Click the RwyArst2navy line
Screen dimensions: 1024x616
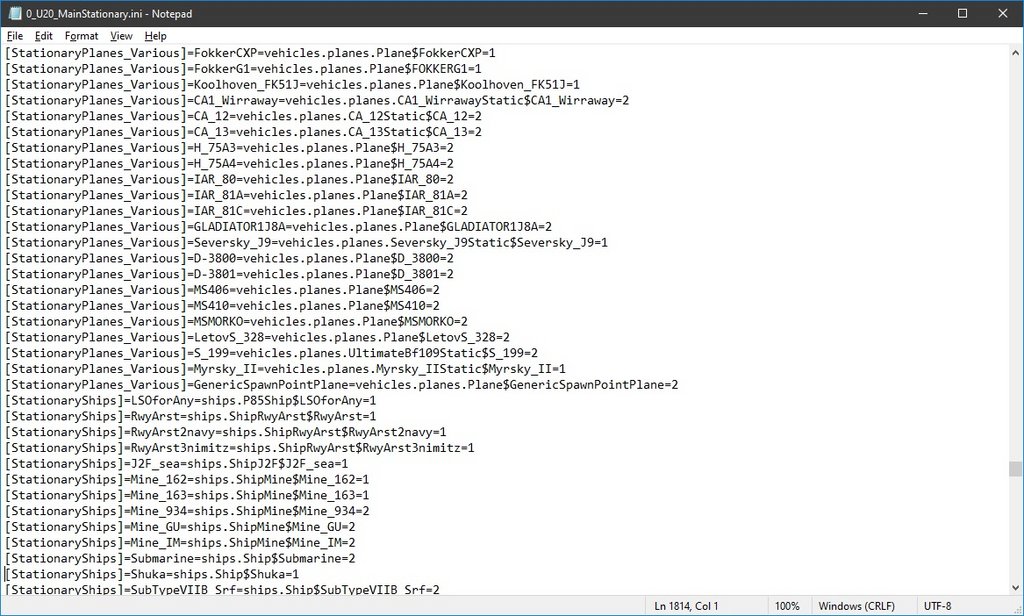tap(226, 432)
